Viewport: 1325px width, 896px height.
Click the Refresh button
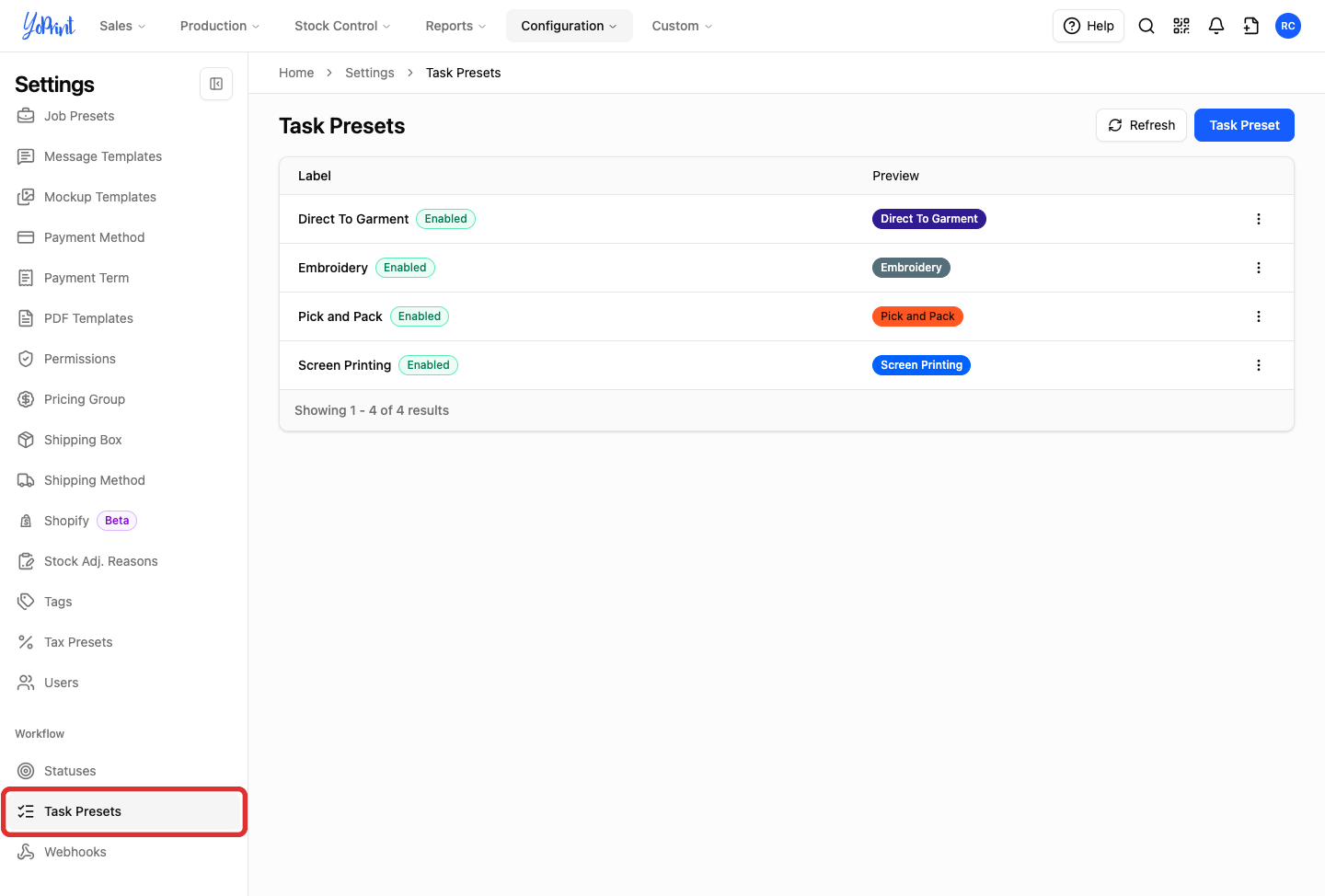point(1141,125)
